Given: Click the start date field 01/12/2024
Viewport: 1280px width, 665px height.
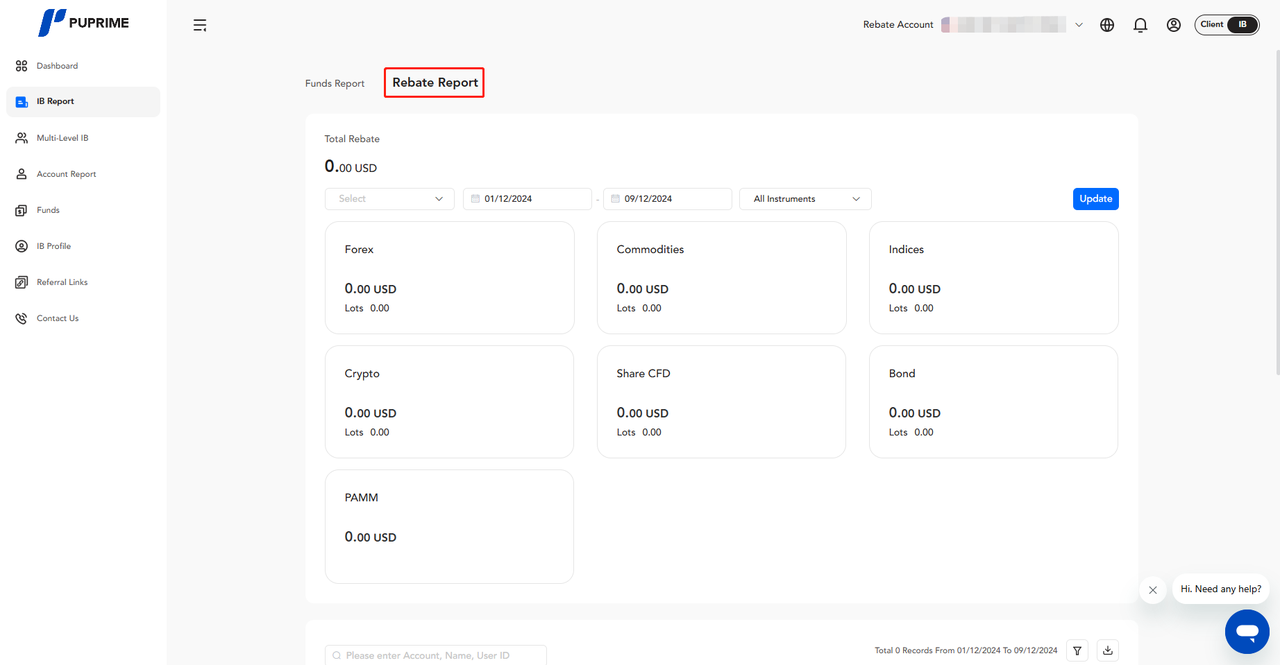Looking at the screenshot, I should [528, 199].
